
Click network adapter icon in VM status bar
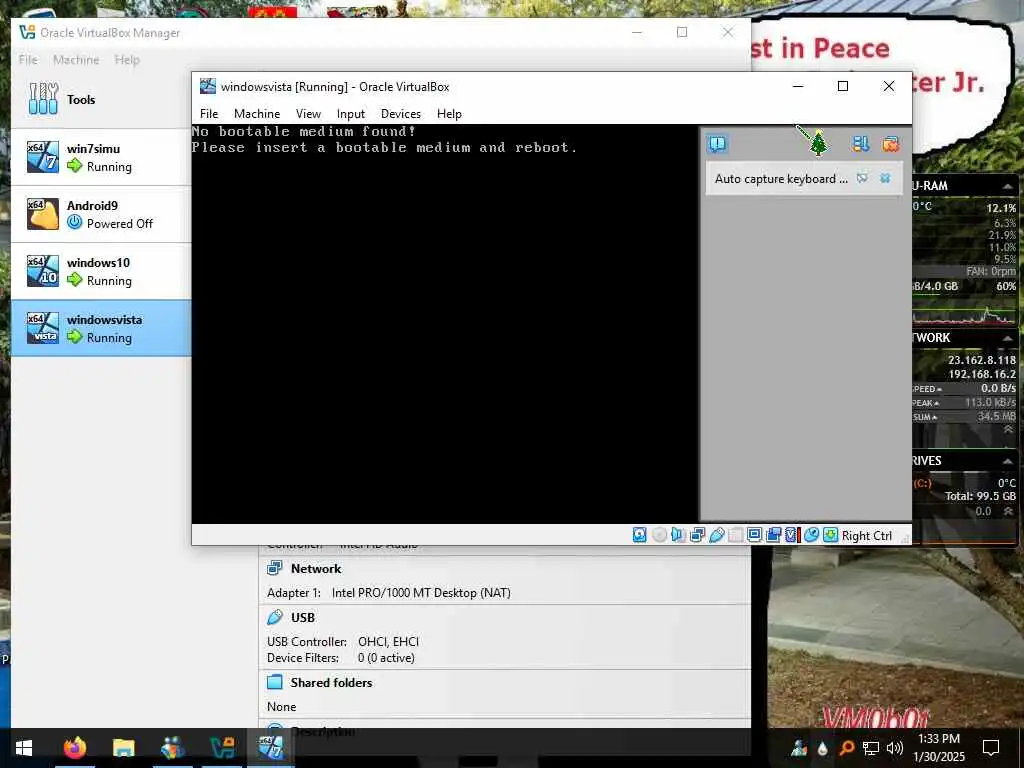[x=697, y=535]
